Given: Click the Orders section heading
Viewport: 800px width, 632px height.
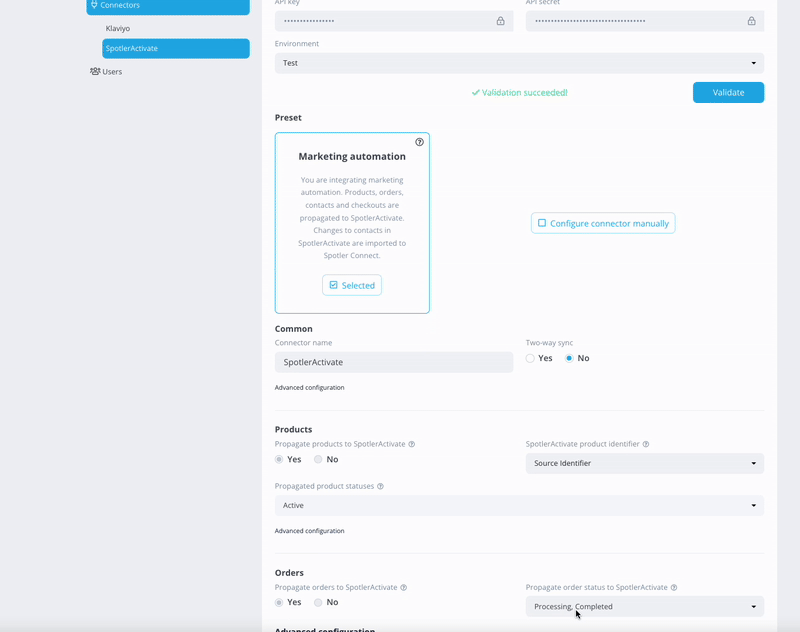Looking at the screenshot, I should coord(289,573).
